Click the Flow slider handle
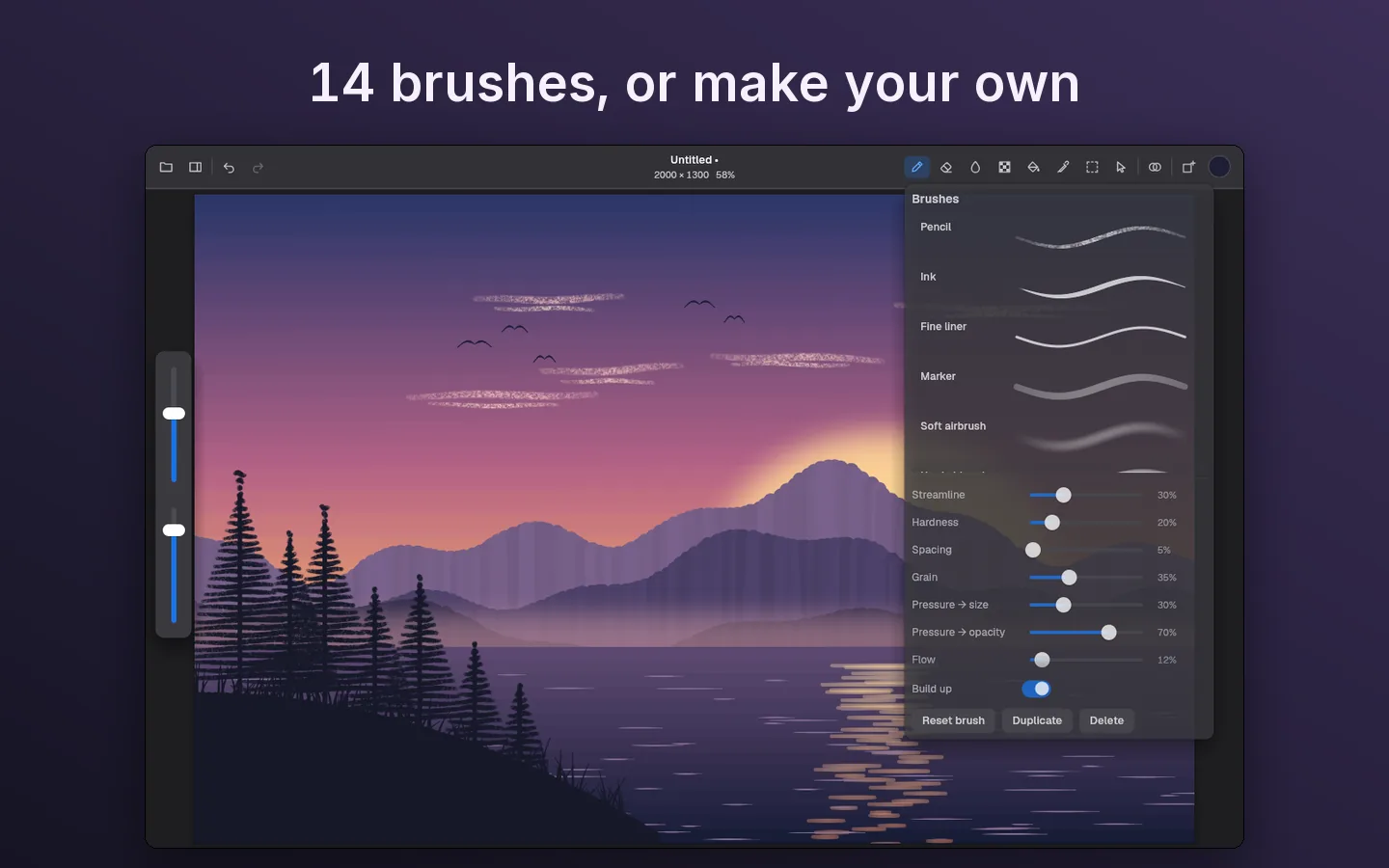 (1042, 660)
